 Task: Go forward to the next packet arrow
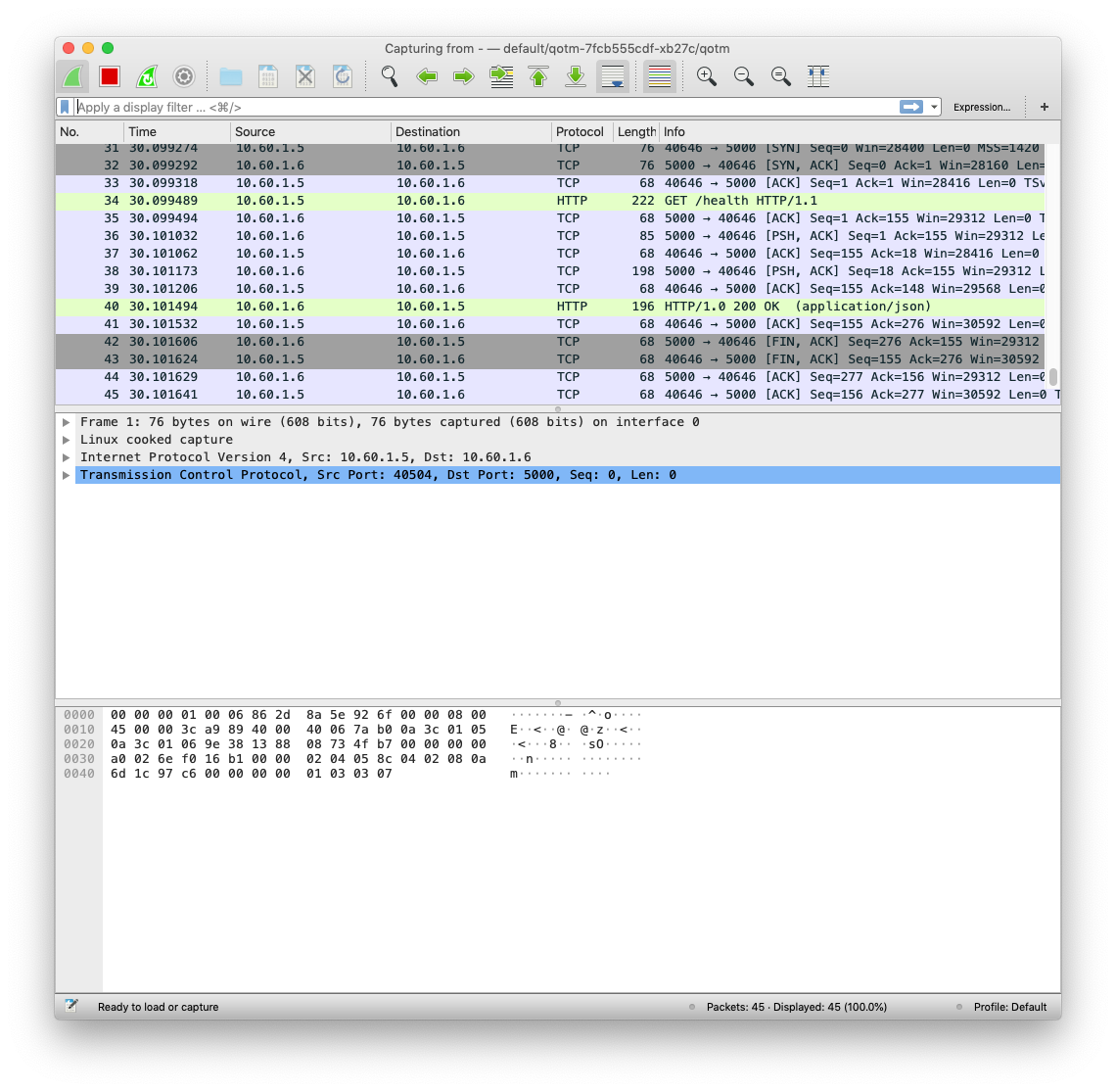pos(464,77)
